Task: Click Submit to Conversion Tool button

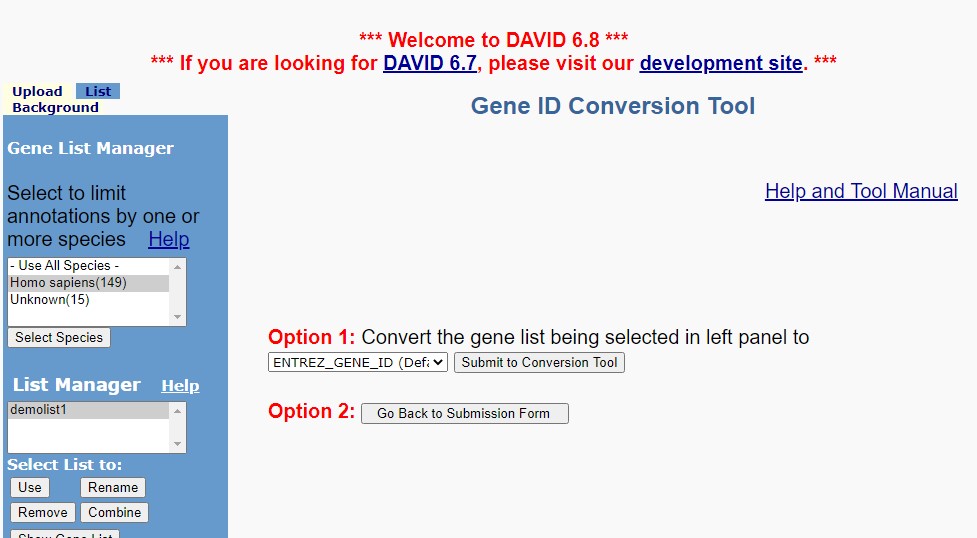Action: point(539,363)
